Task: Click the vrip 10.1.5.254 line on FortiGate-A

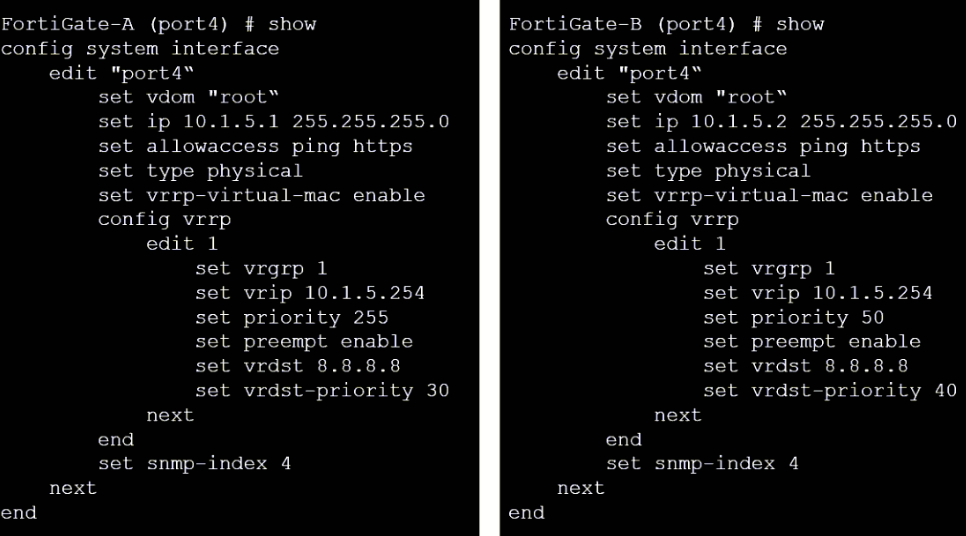Action: tap(310, 292)
